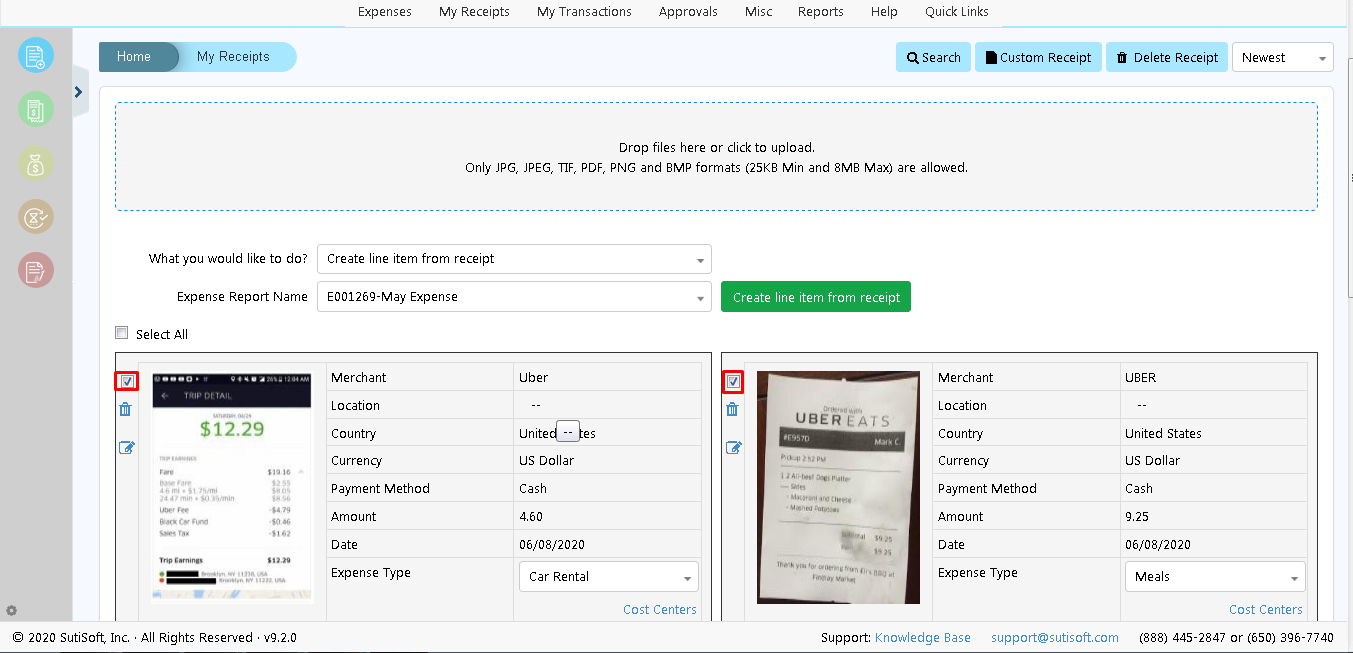This screenshot has height=653, width=1353.
Task: Change the Meals expense type dropdown
Action: click(1214, 576)
